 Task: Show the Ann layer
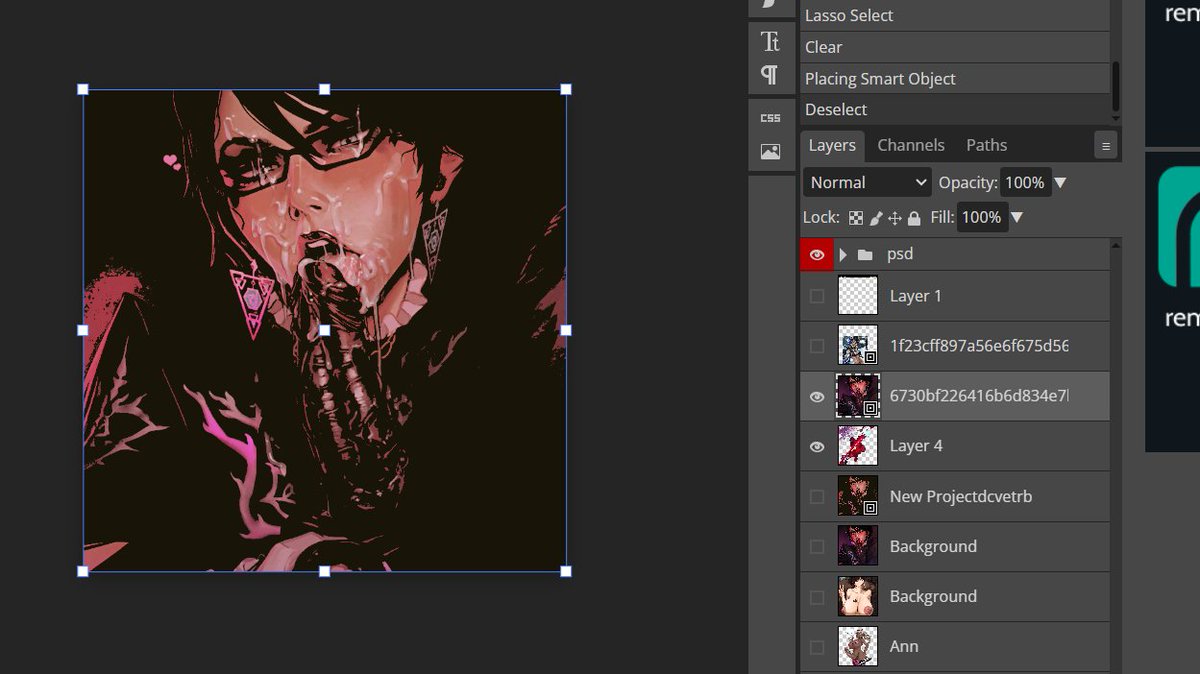pos(817,647)
